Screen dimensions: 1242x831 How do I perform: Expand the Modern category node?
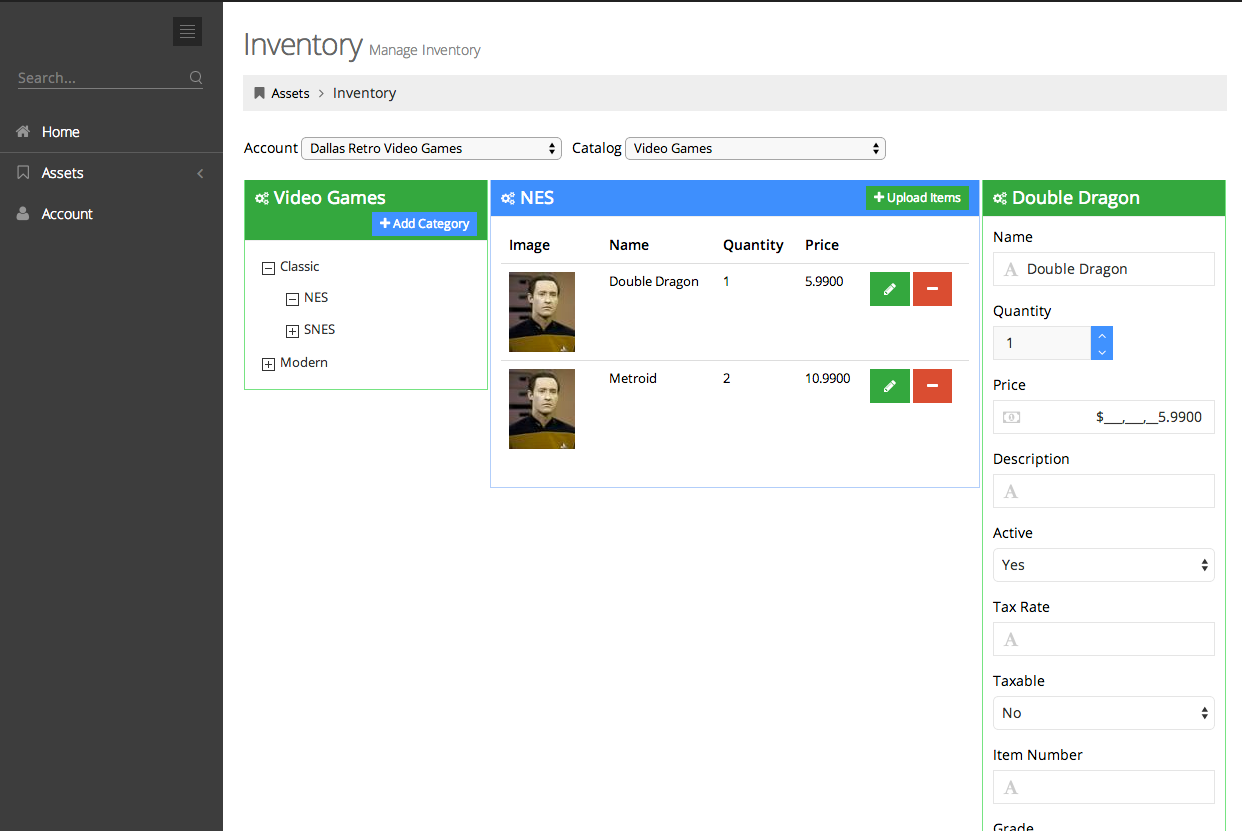(268, 364)
